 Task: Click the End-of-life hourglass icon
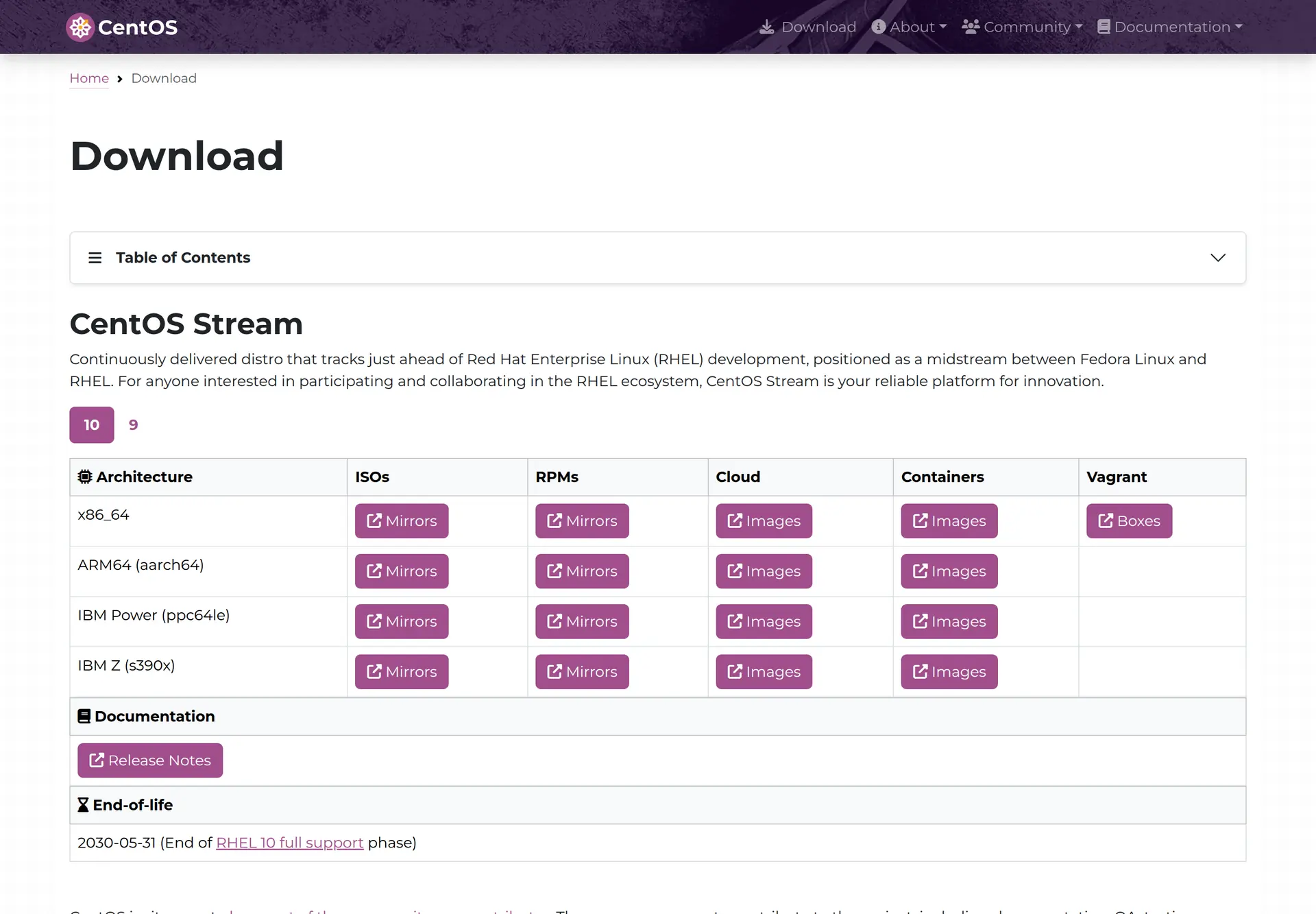83,805
